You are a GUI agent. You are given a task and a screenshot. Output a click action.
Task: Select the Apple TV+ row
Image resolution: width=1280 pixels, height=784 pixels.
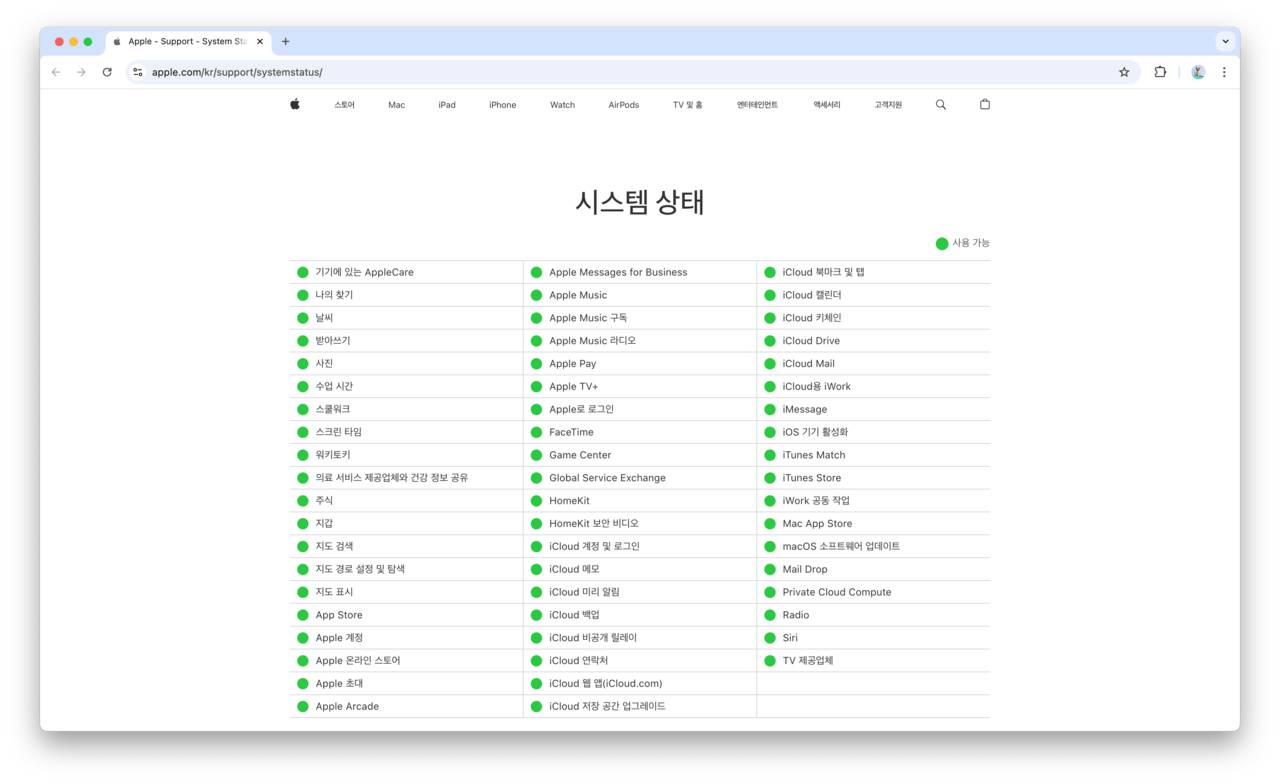(640, 386)
